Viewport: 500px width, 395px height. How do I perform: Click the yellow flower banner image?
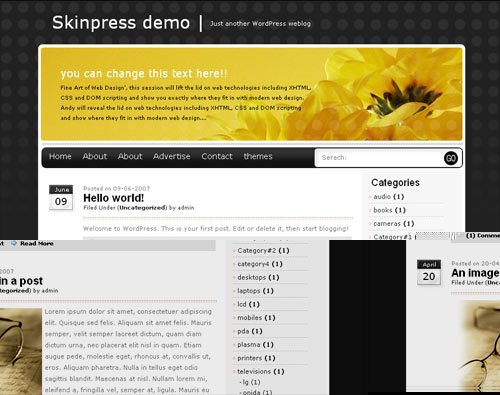[x=252, y=94]
